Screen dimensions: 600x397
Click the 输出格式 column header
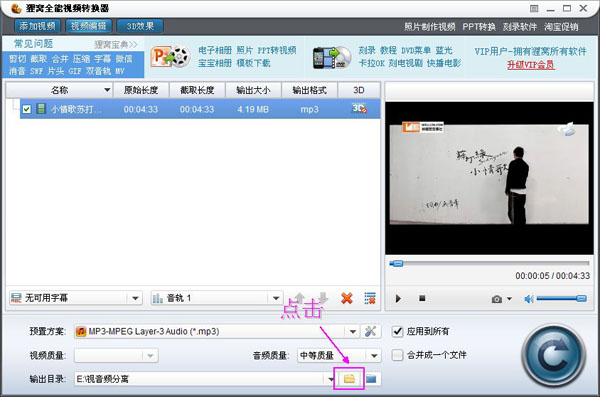[x=310, y=90]
